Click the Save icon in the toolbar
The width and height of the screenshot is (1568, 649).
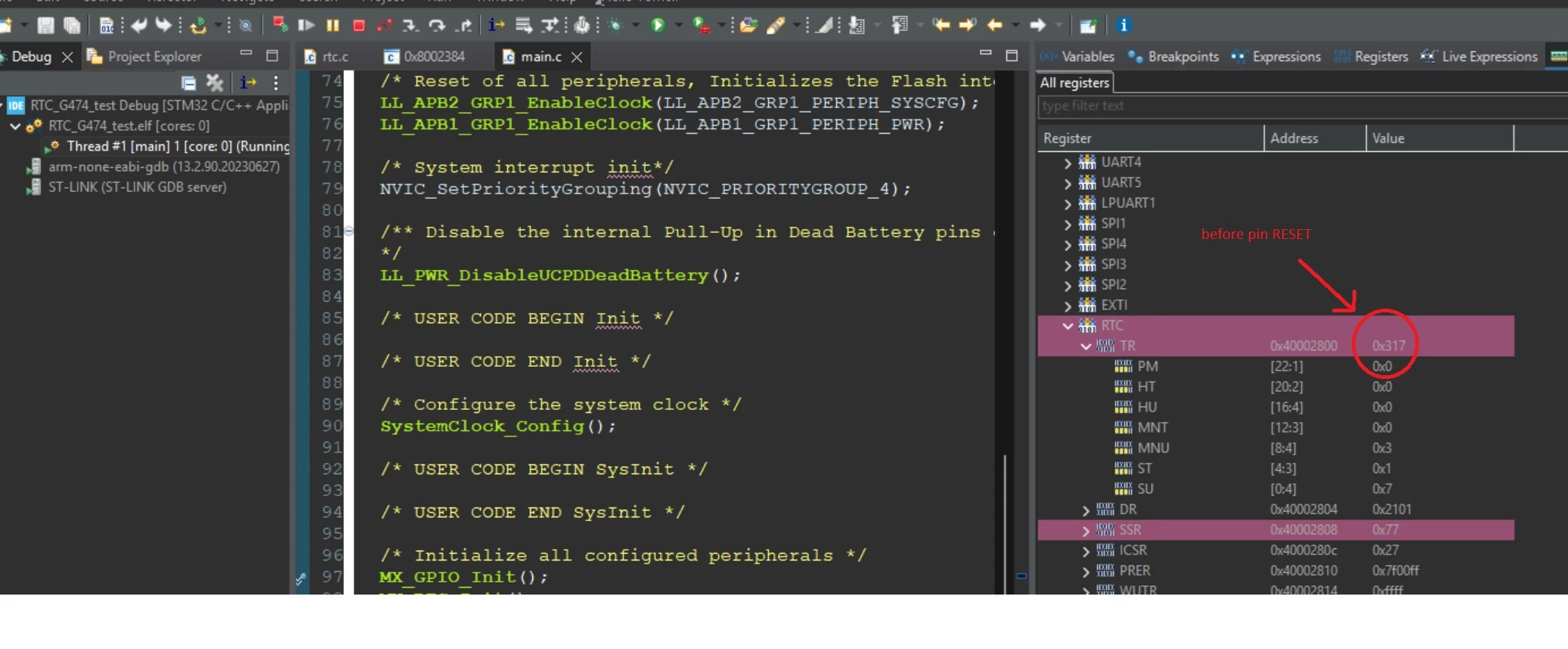click(45, 25)
